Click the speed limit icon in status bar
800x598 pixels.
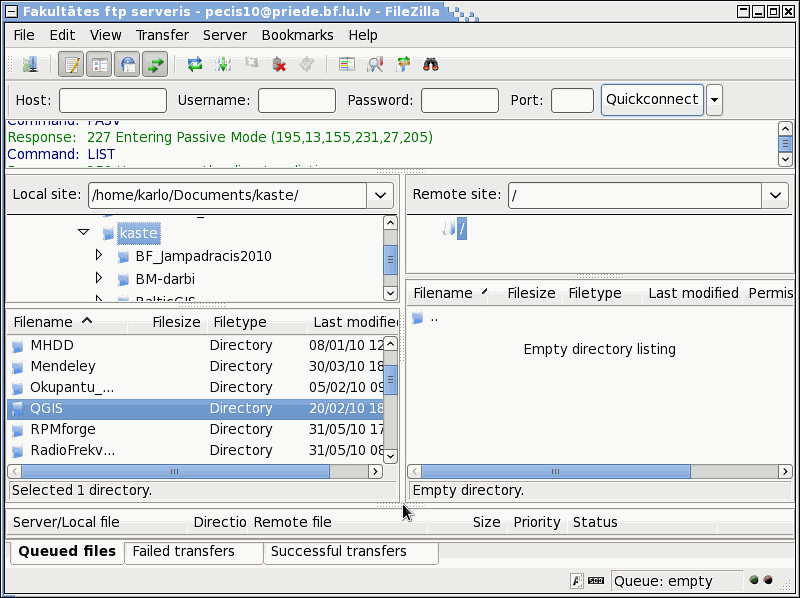pyautogui.click(x=596, y=581)
